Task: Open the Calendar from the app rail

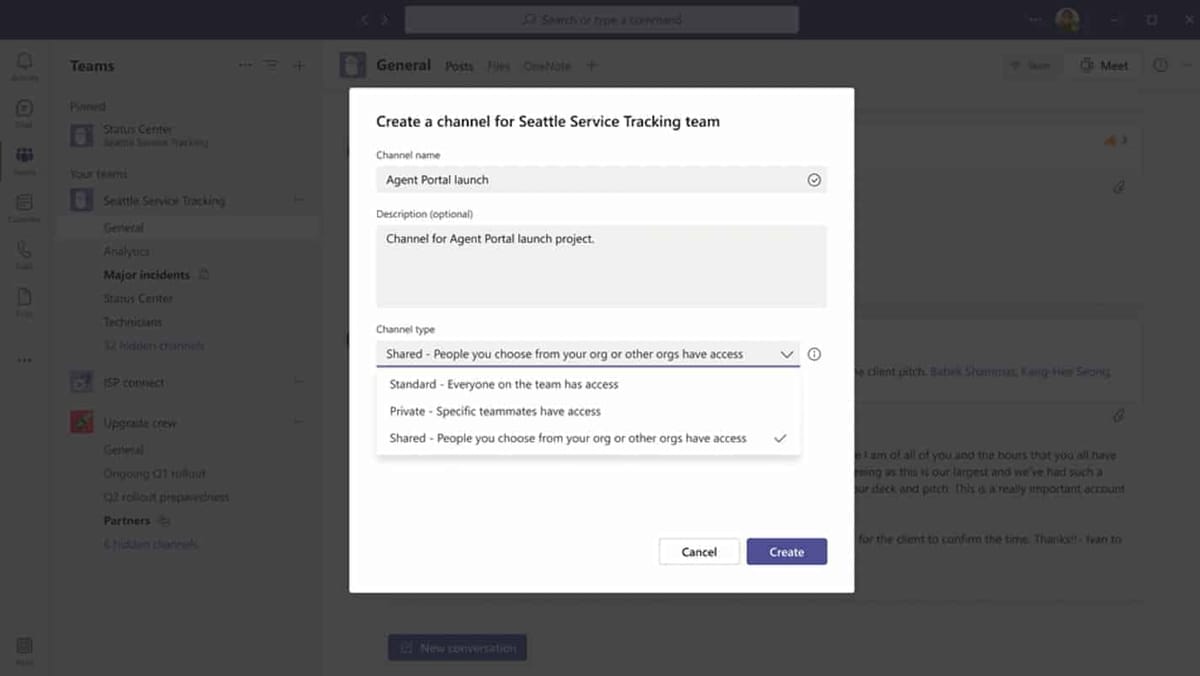Action: (x=24, y=207)
